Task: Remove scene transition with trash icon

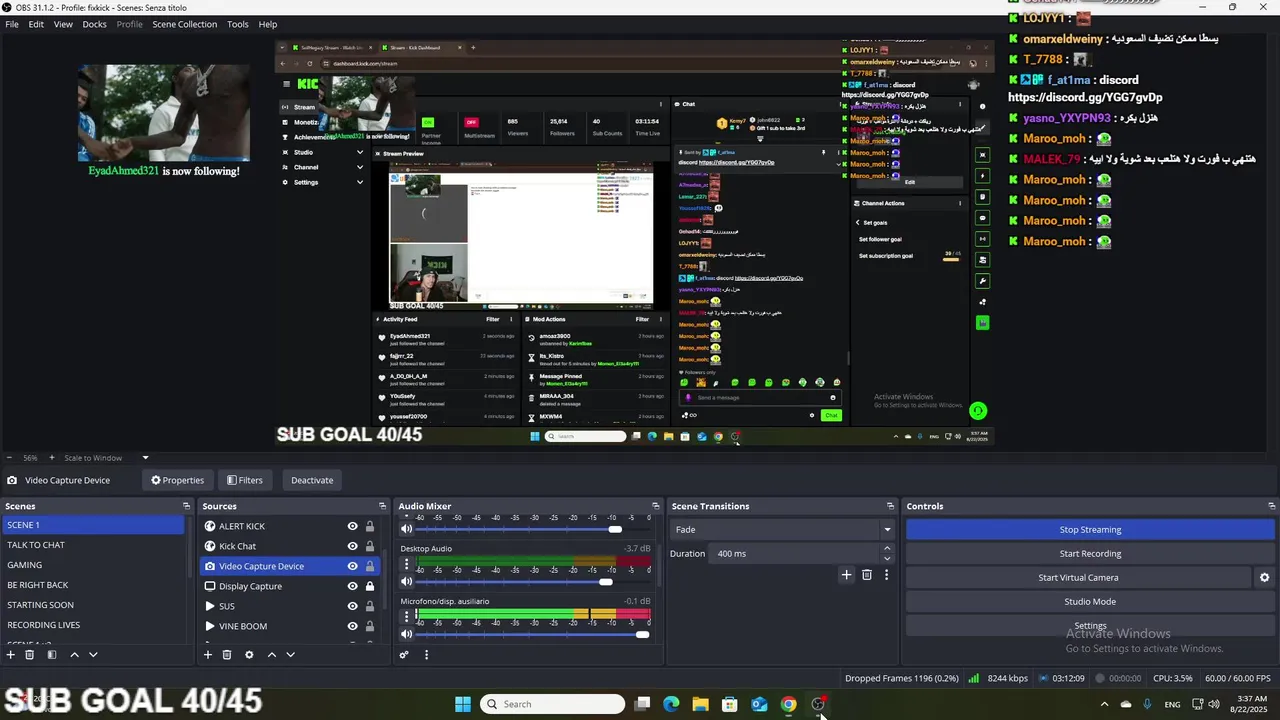Action: coord(867,575)
